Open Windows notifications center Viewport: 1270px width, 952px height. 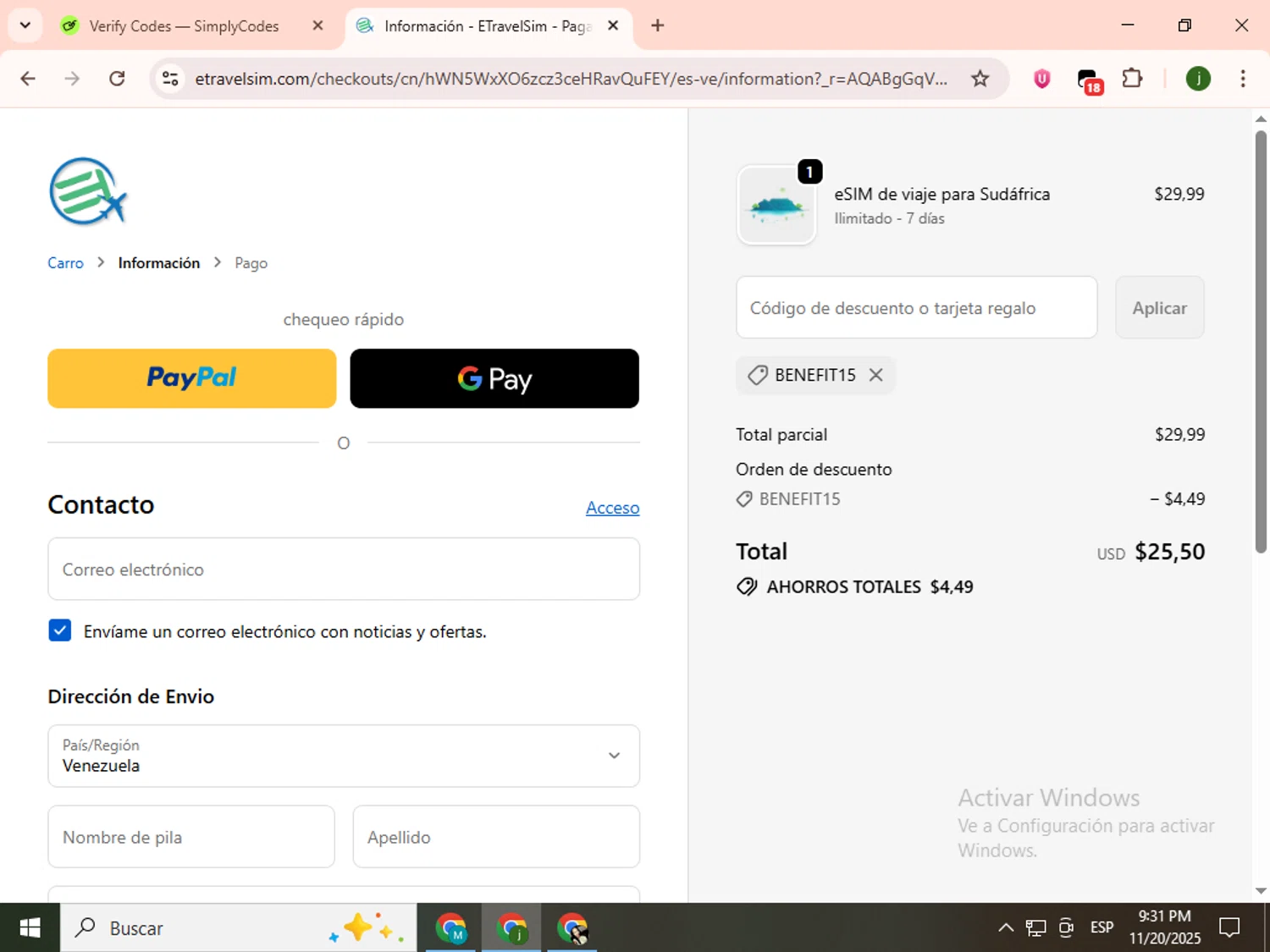pos(1229,927)
